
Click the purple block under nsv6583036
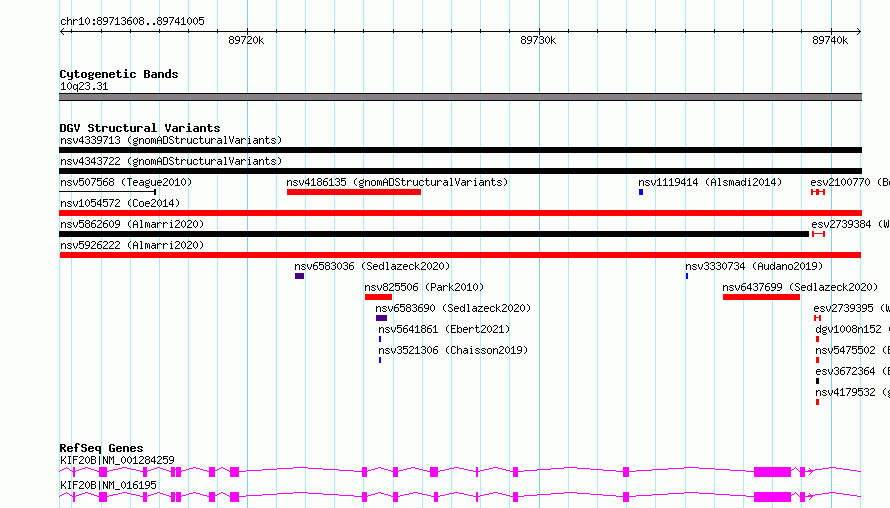(300, 276)
